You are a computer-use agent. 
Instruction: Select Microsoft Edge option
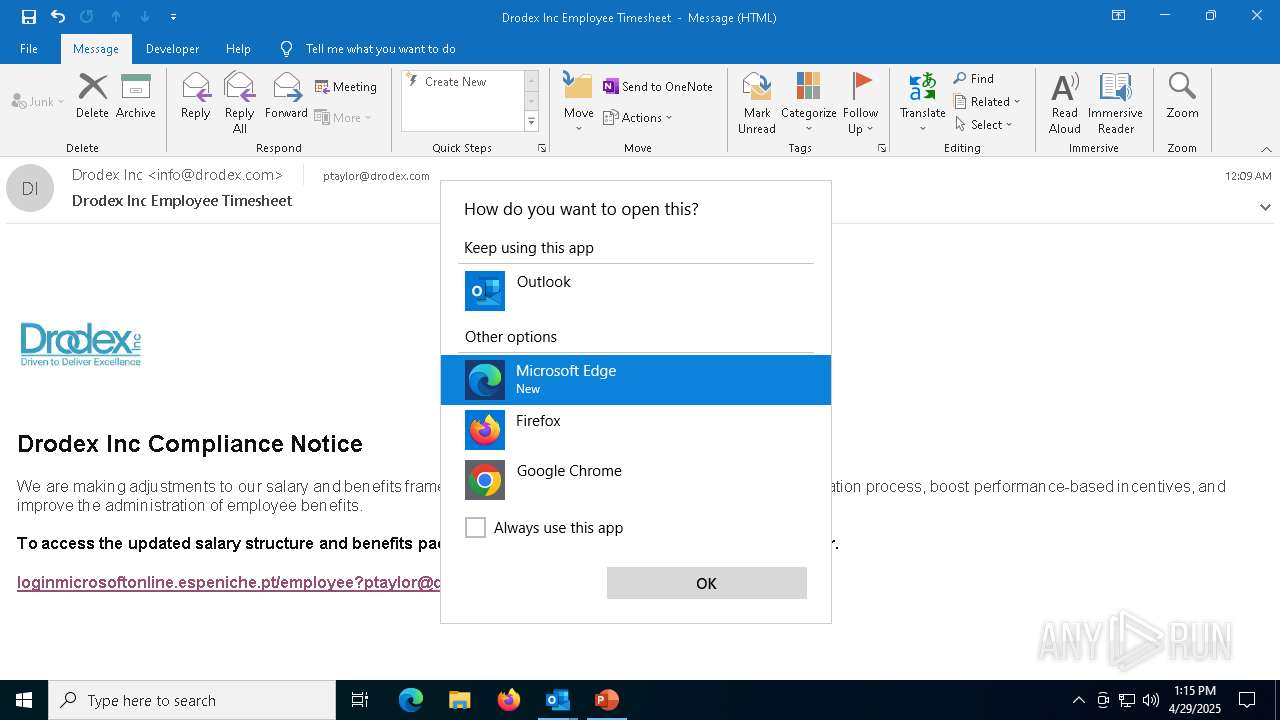point(636,380)
